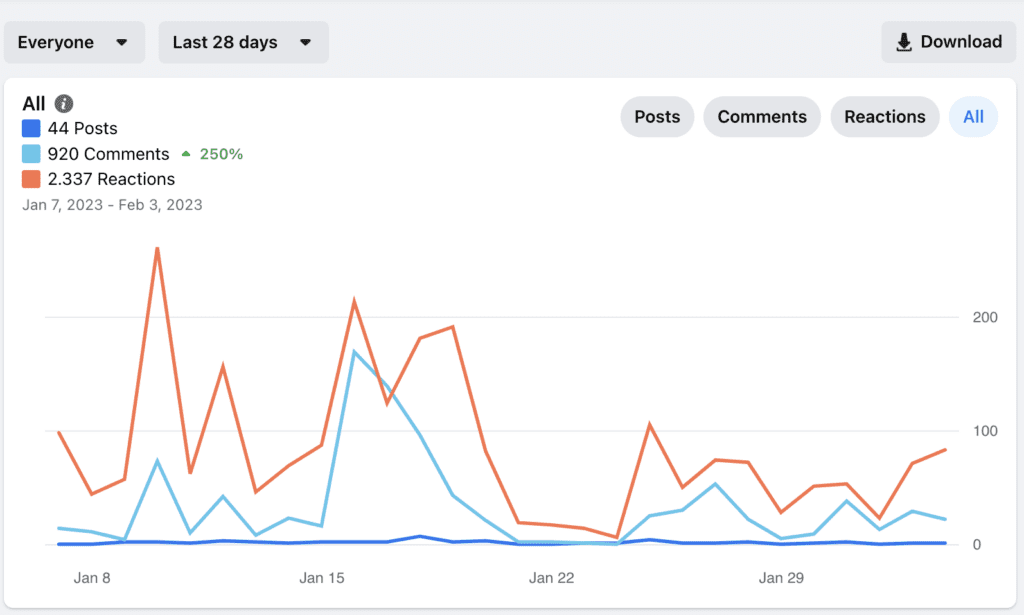The width and height of the screenshot is (1024, 615).
Task: Click the 2.337 Reactions legend label
Action: tap(111, 179)
